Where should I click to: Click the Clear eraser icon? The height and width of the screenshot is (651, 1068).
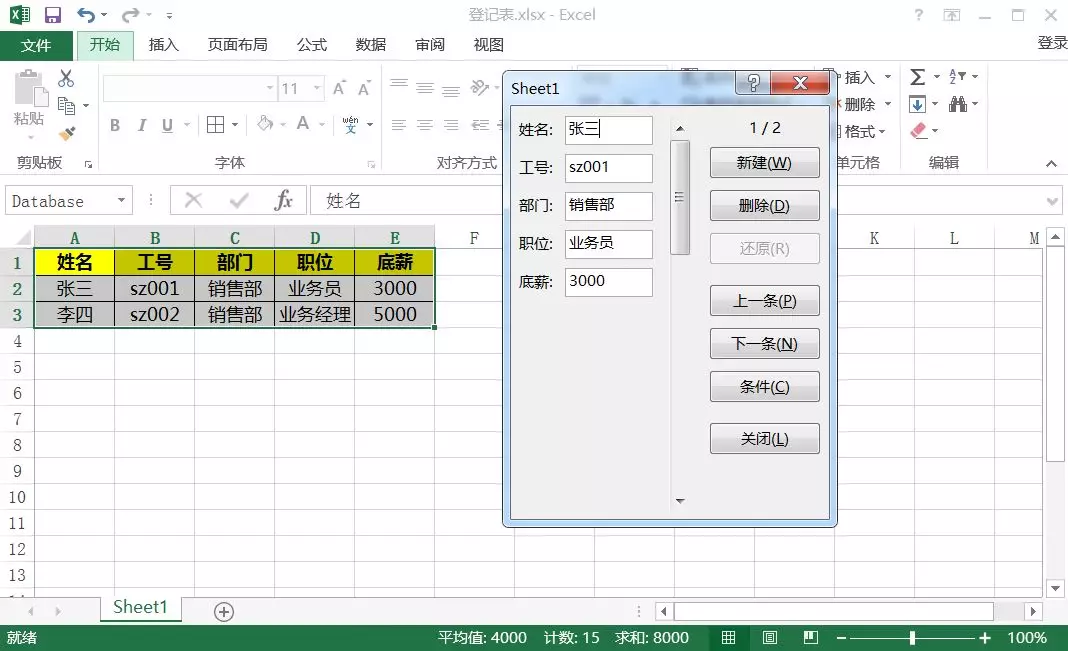pyautogui.click(x=918, y=130)
